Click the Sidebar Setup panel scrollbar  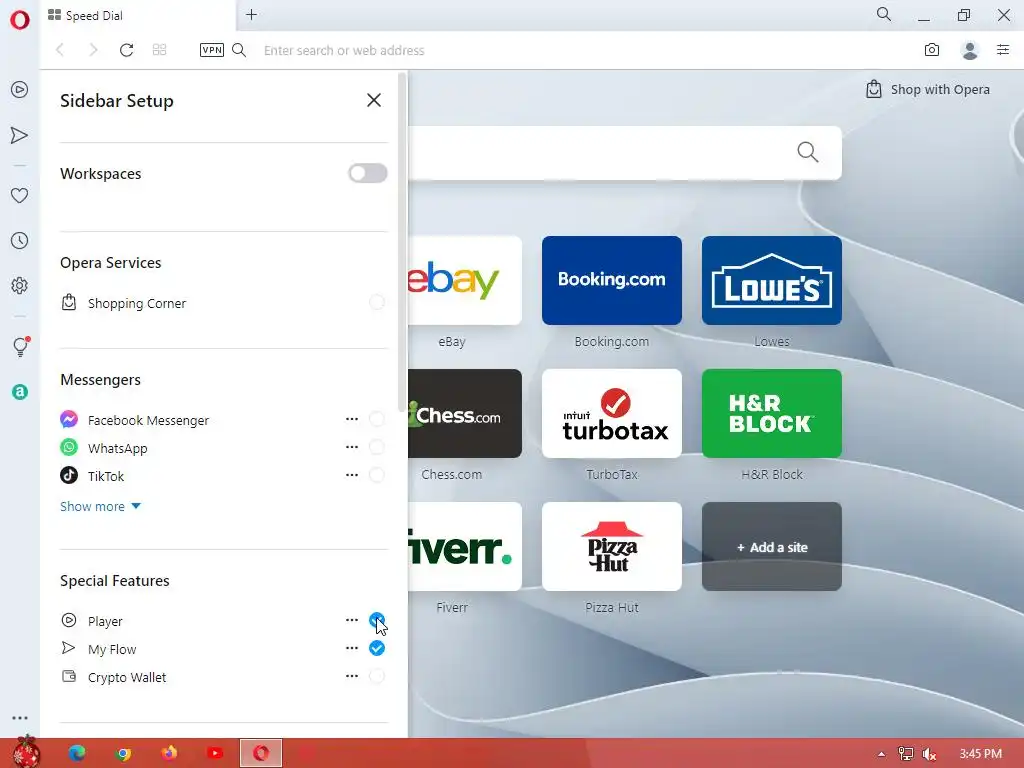[x=402, y=242]
